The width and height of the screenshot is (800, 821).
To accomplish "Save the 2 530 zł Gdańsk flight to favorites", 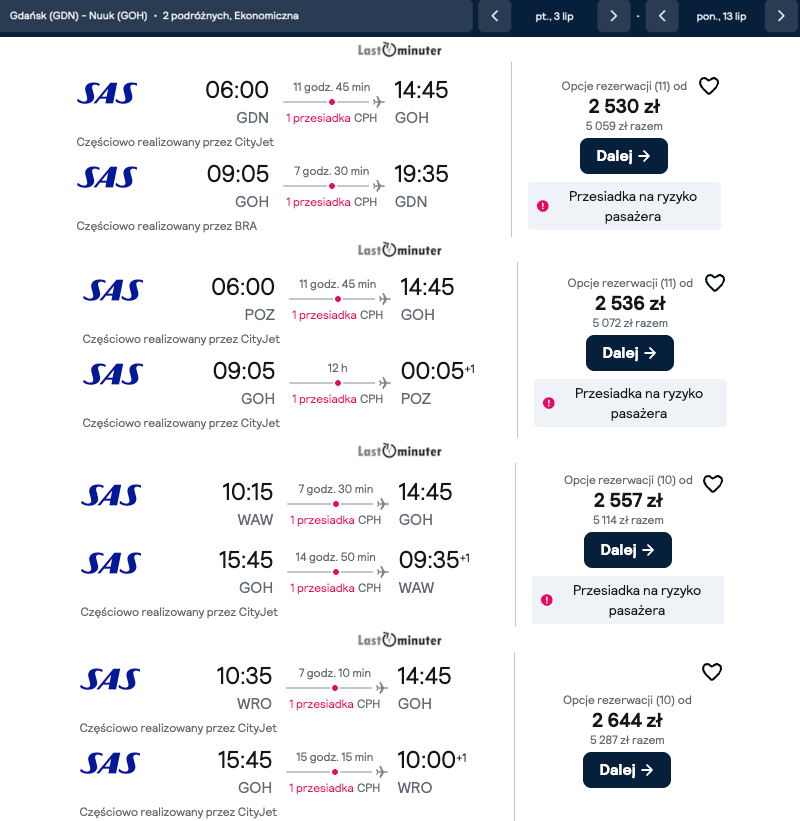I will [708, 86].
